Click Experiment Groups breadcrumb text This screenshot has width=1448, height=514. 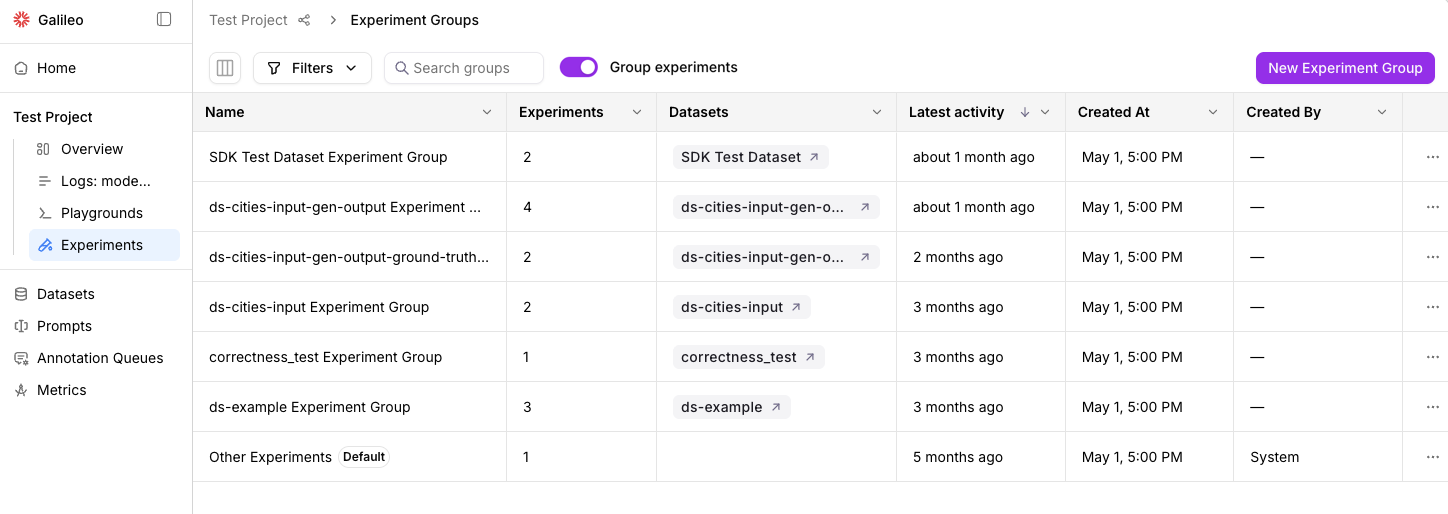tap(414, 20)
